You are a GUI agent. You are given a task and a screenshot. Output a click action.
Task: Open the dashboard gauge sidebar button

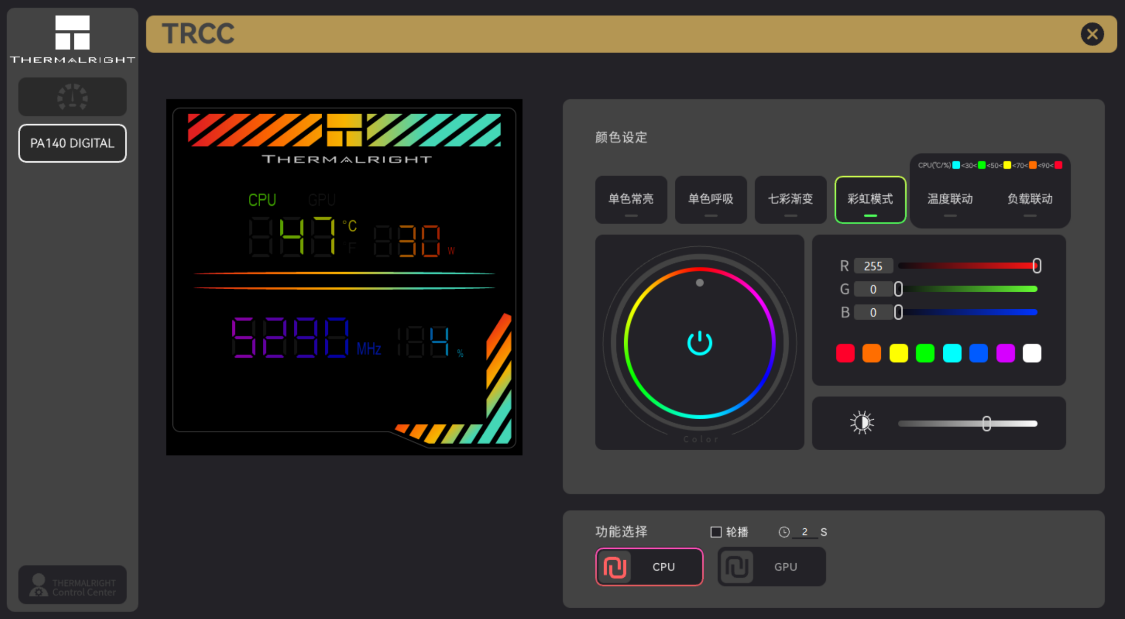[72, 97]
